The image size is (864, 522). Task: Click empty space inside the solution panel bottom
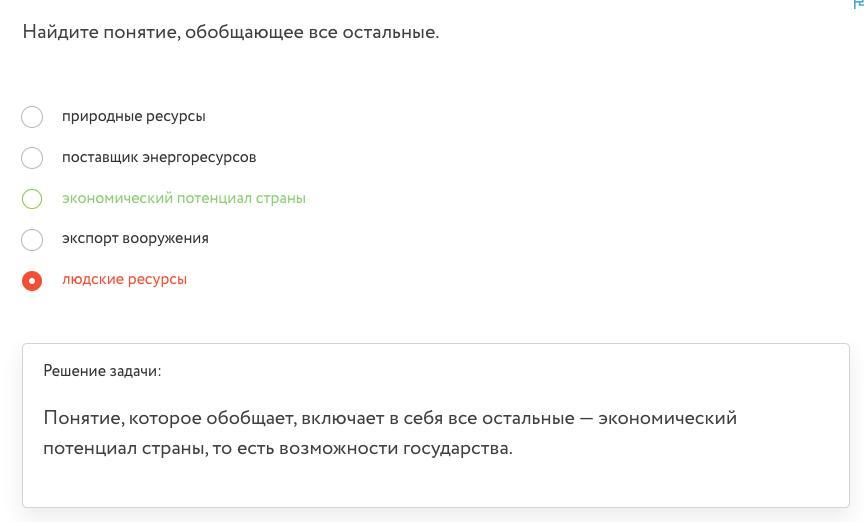[x=435, y=486]
